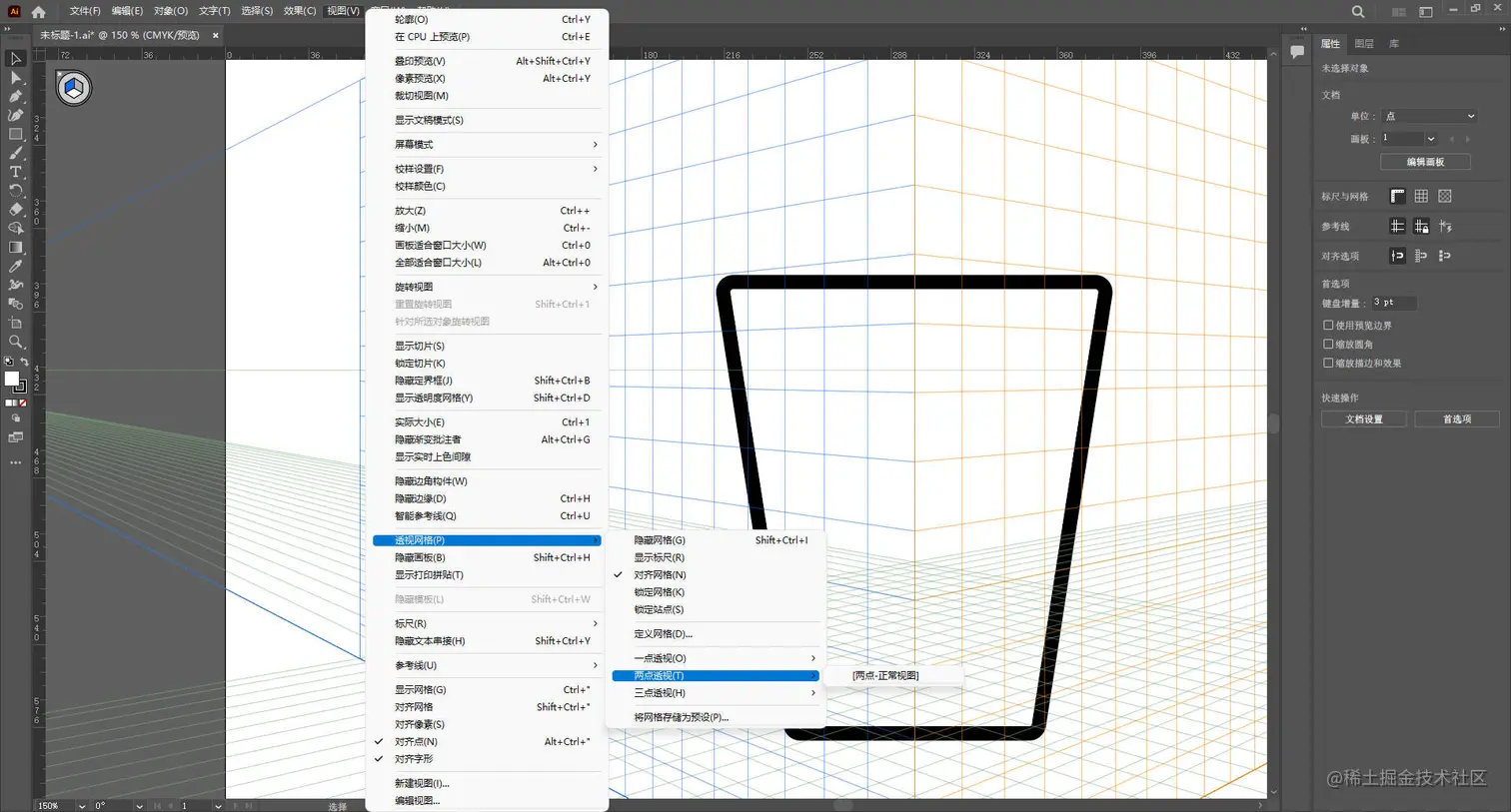Select the Zoom magnifier tool
Screen dimensions: 1511x812
tap(16, 343)
